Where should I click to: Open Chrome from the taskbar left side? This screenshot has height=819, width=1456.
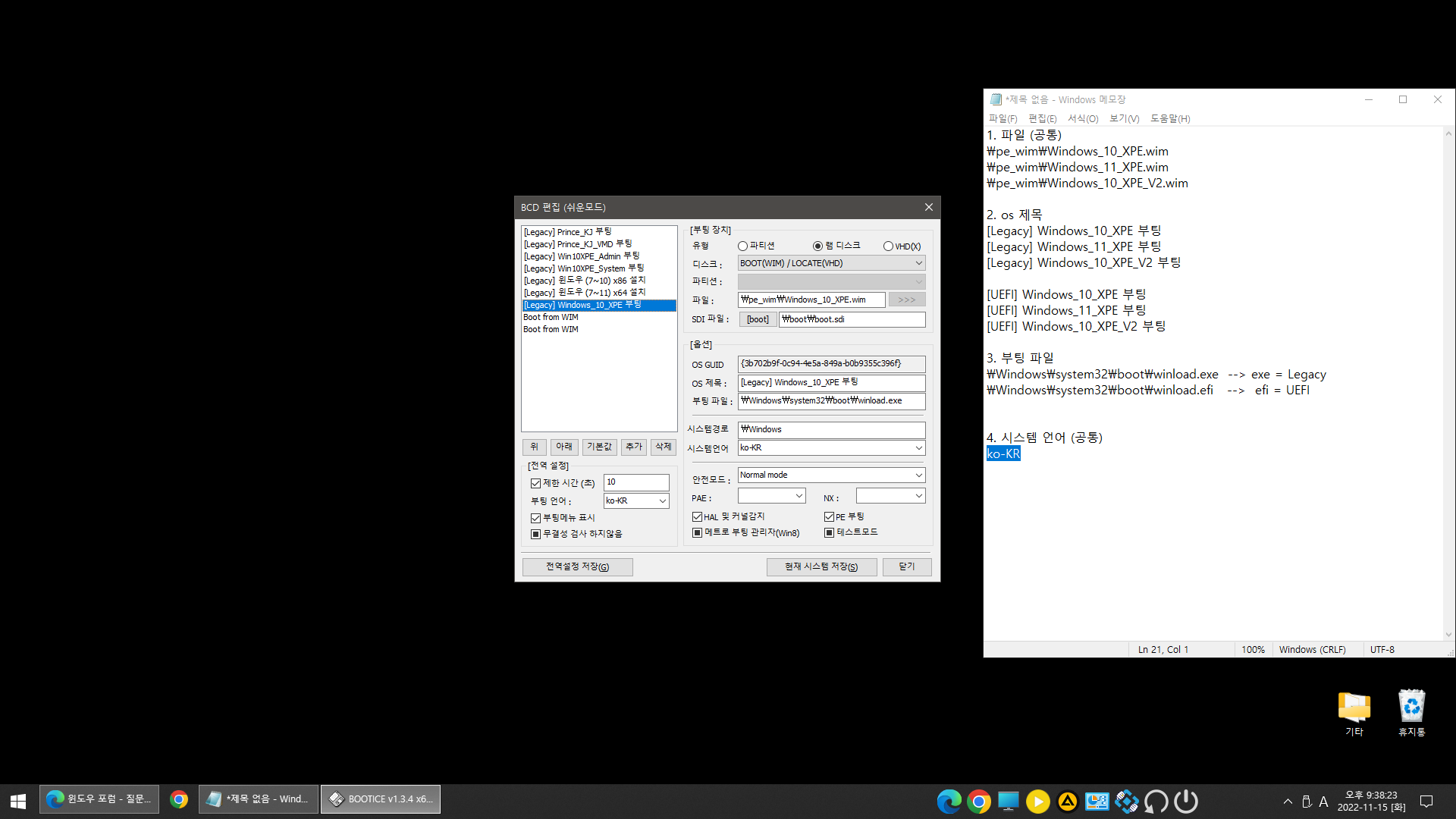coord(179,799)
